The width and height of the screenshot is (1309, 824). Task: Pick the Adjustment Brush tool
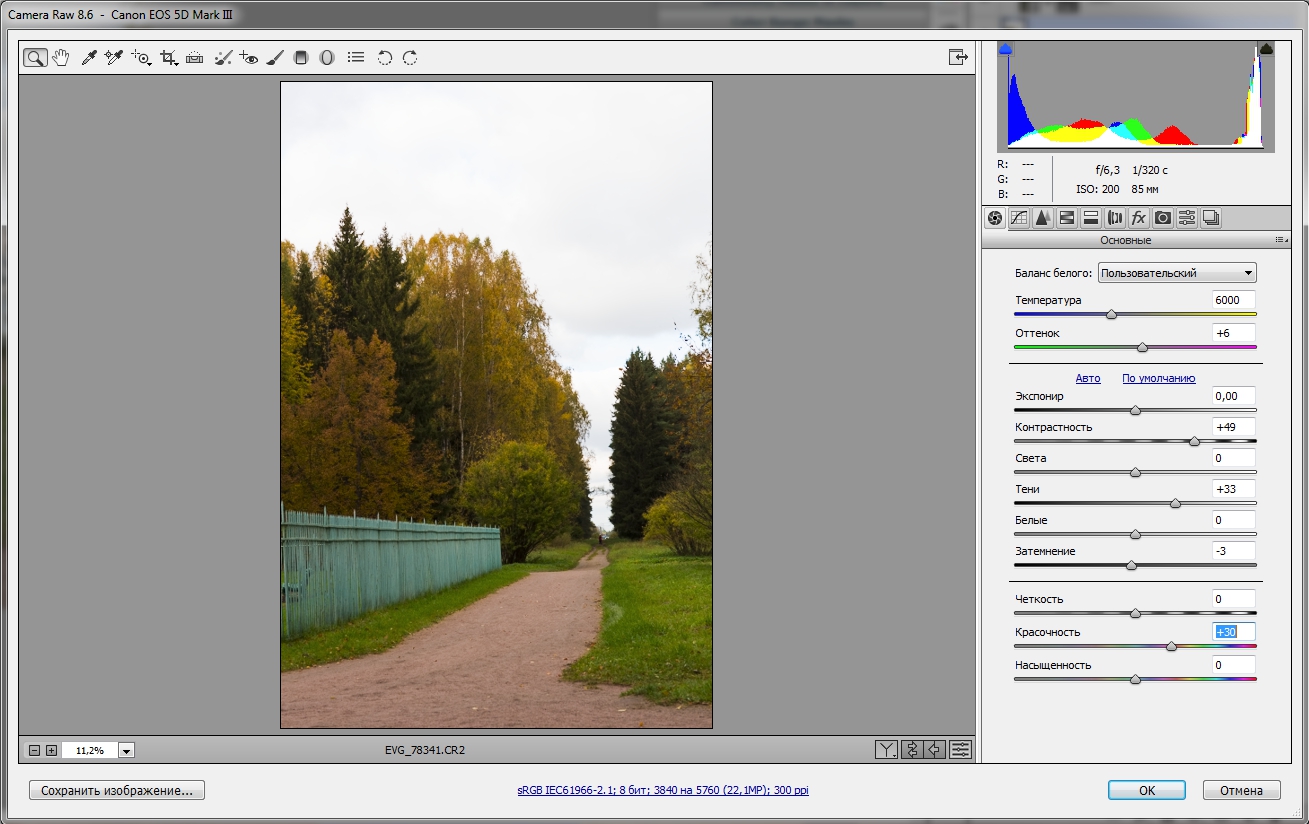[x=276, y=58]
